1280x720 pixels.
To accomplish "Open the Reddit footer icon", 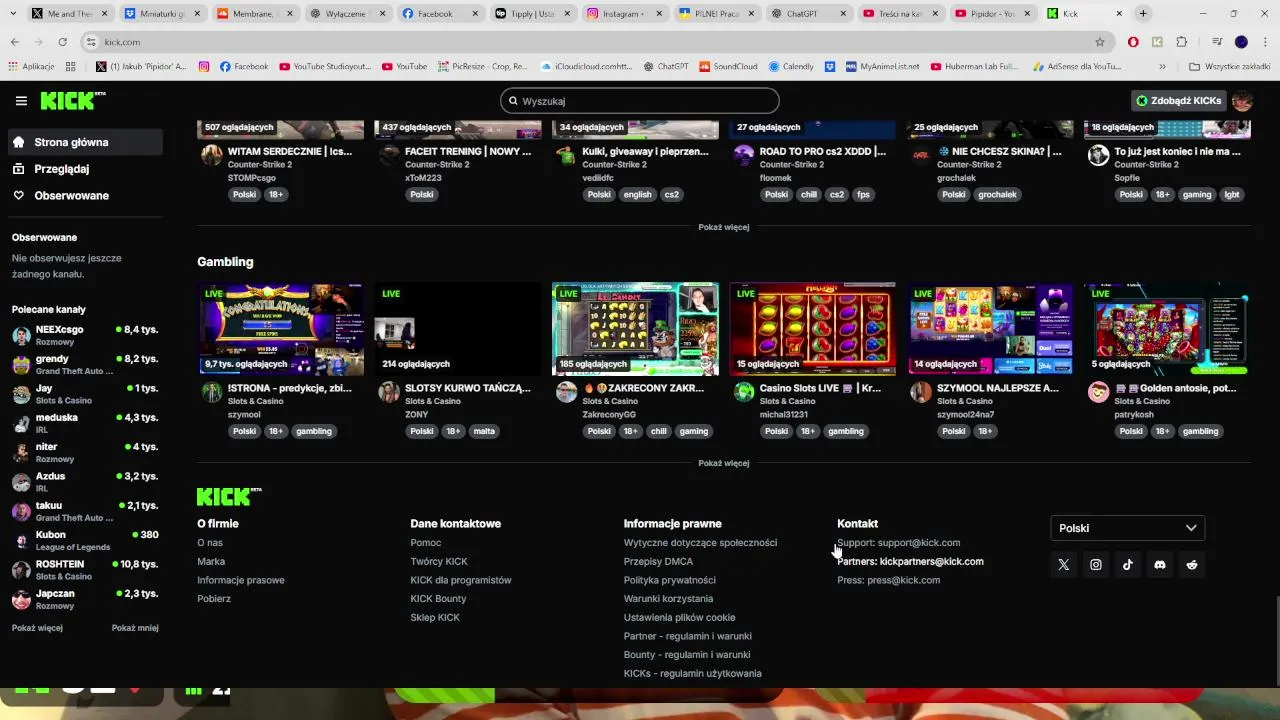I will (1192, 565).
